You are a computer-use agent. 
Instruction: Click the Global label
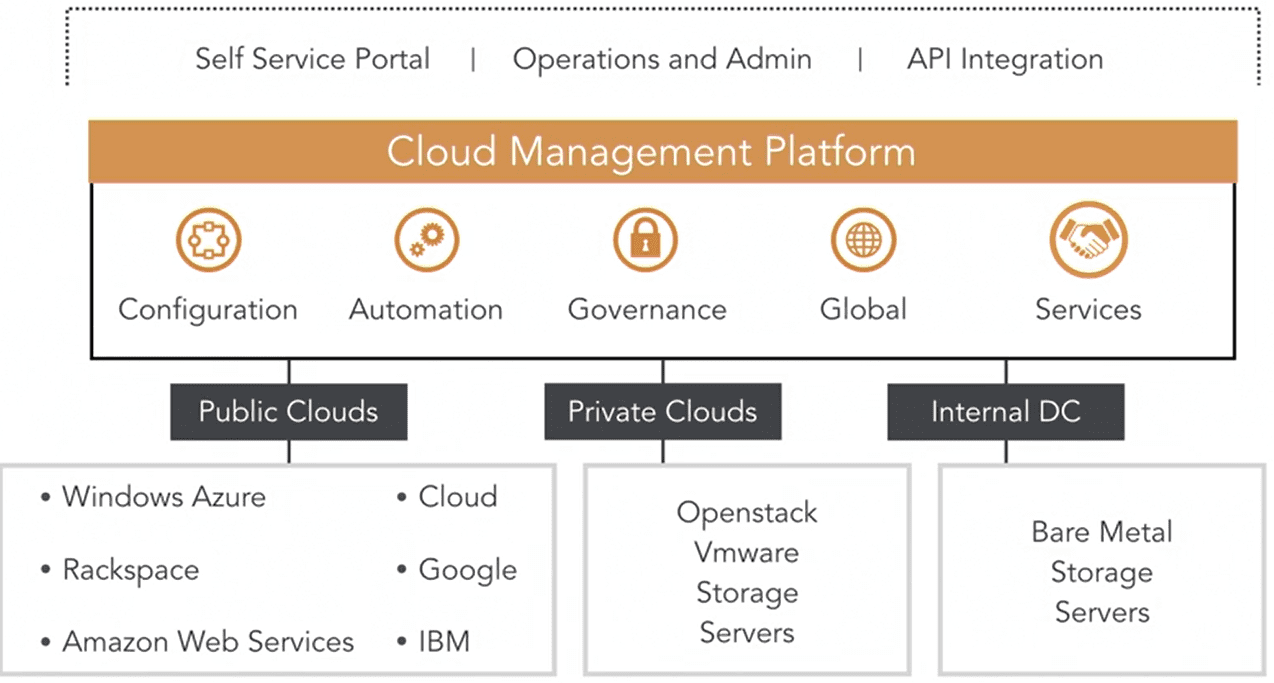tap(863, 310)
